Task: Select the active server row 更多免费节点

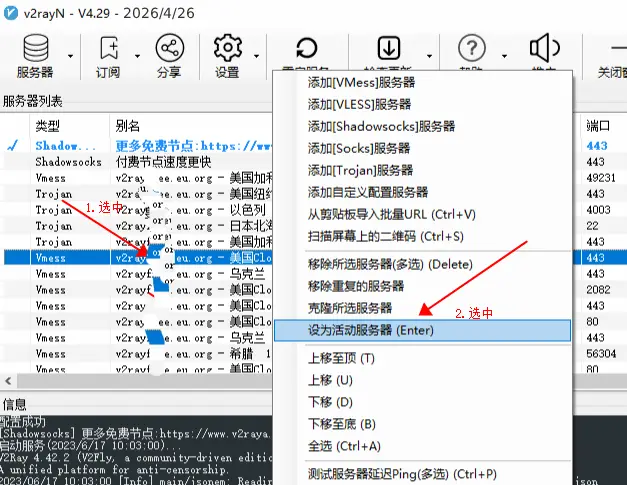Action: (x=138, y=146)
